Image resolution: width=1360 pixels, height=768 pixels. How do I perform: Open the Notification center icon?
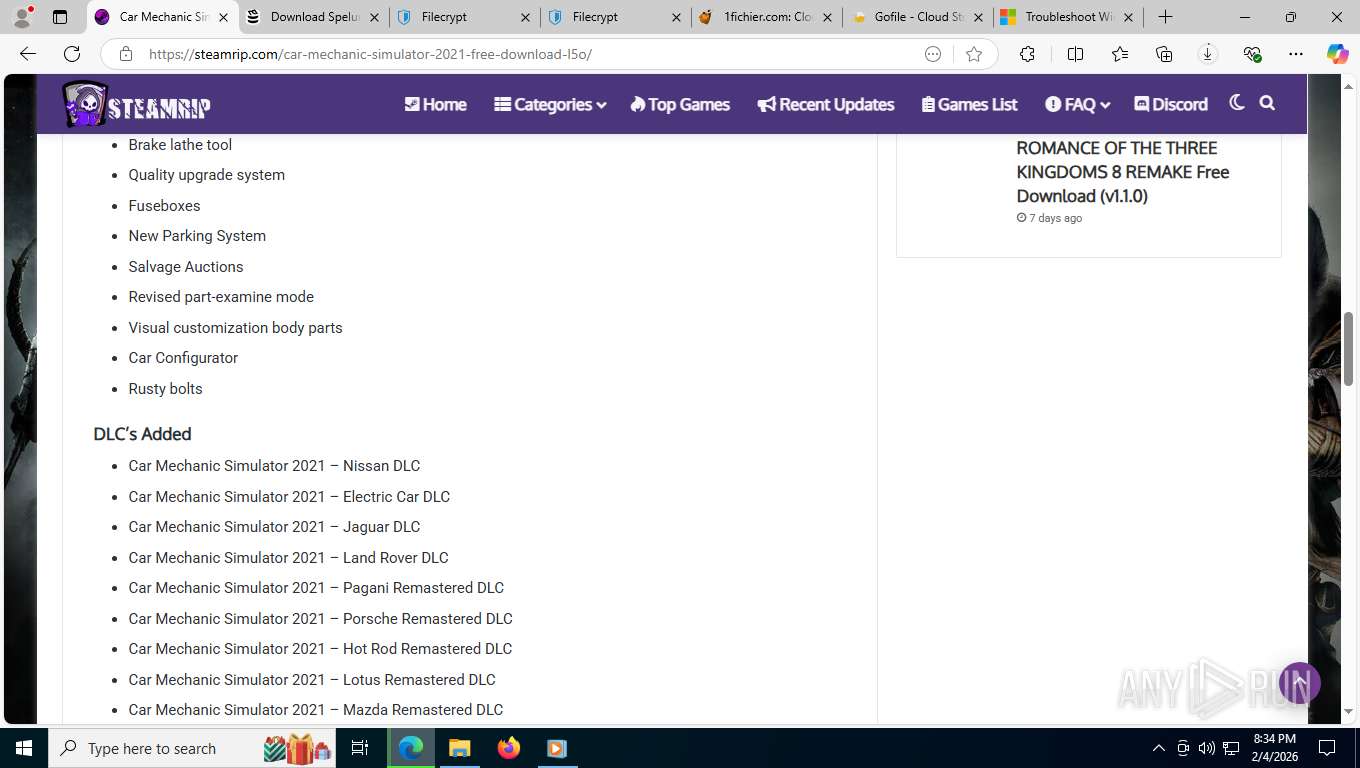pyautogui.click(x=1327, y=748)
